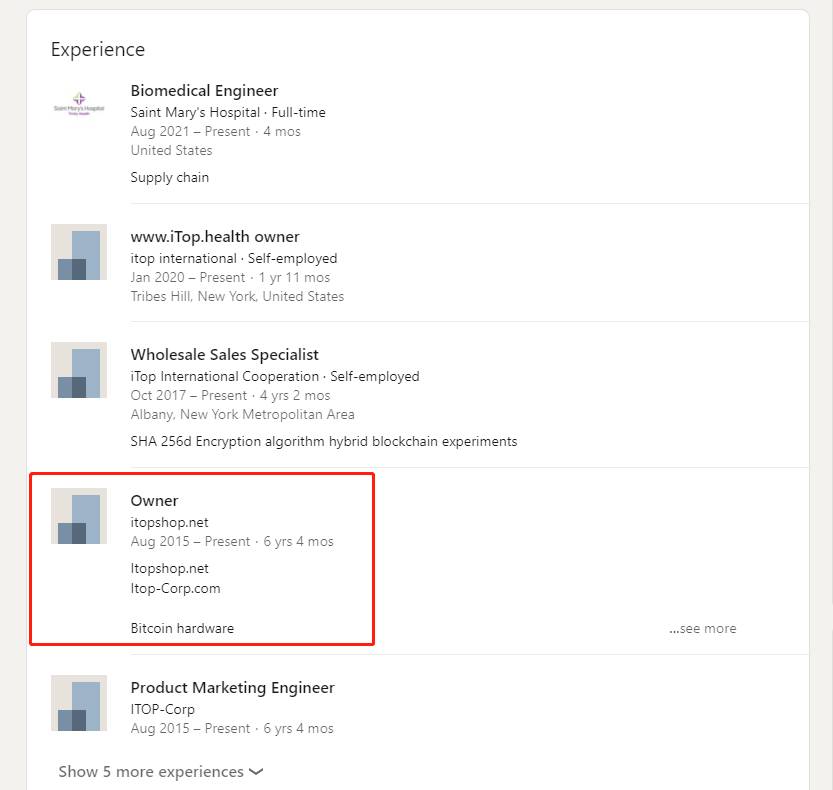
Task: Click the Experience section heading
Action: coord(98,50)
